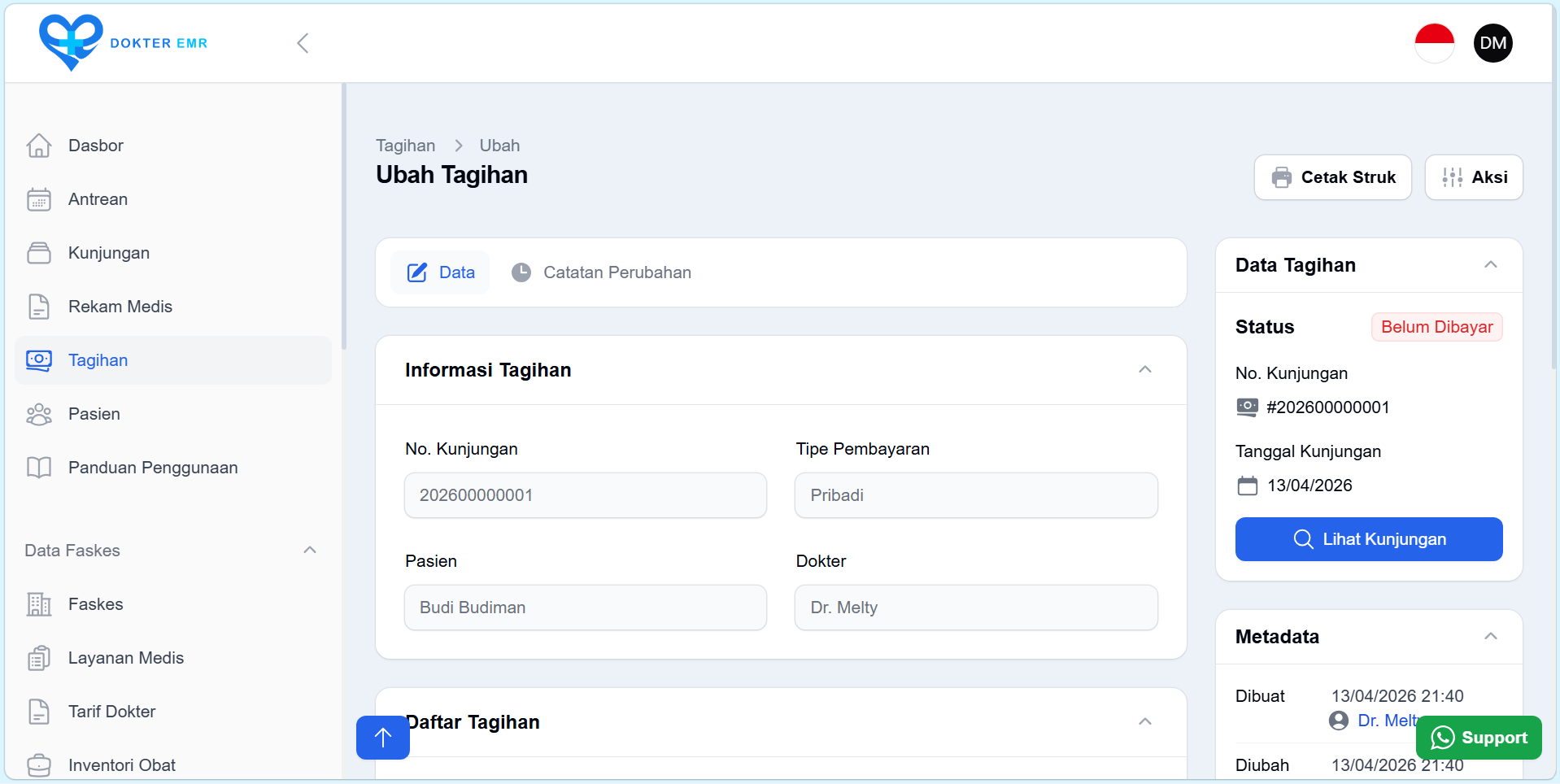Click the No. Kunjungan field 202600000001

point(586,495)
